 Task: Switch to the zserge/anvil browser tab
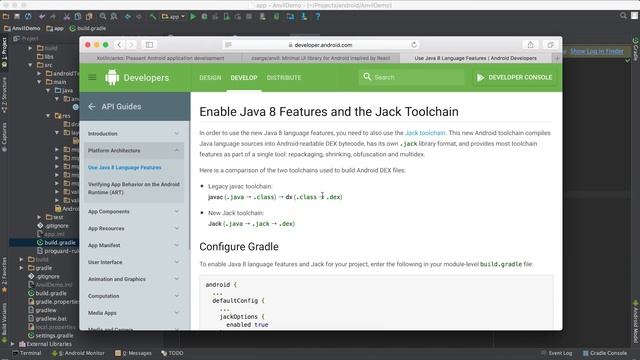point(320,58)
